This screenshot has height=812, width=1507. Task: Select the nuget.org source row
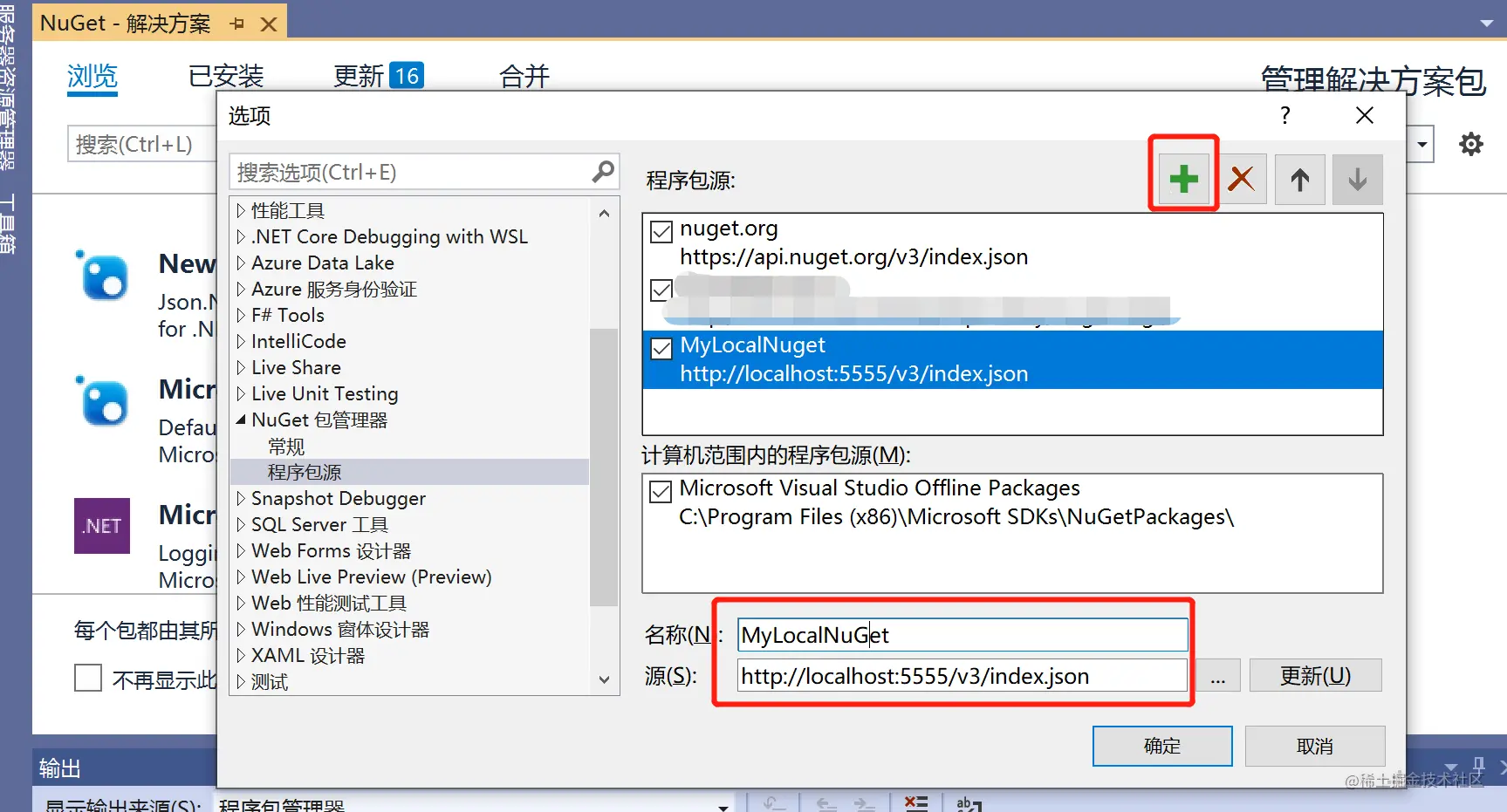pyautogui.click(x=1012, y=242)
